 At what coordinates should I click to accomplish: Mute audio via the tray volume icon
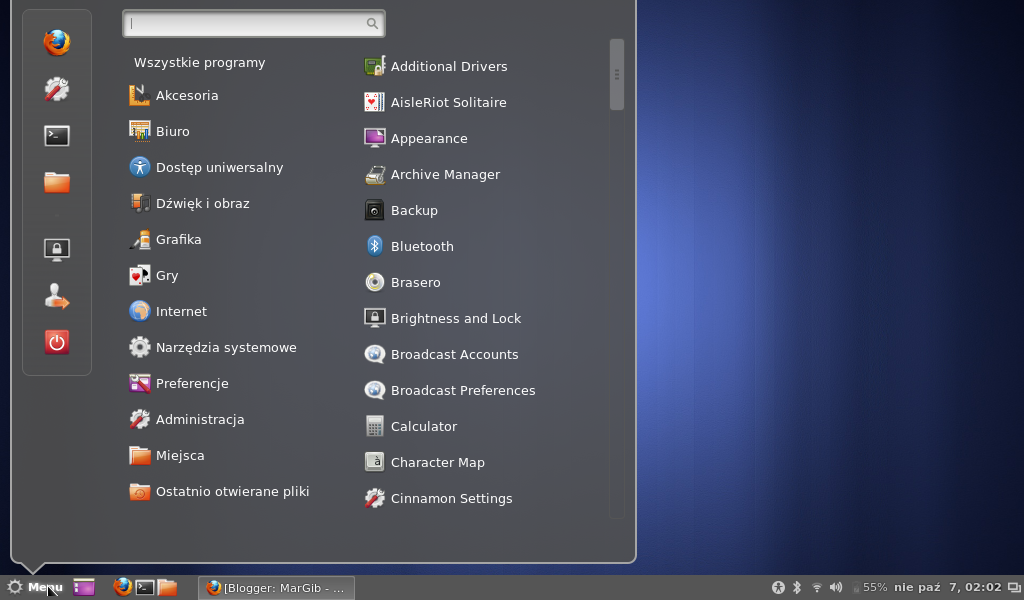pos(837,588)
